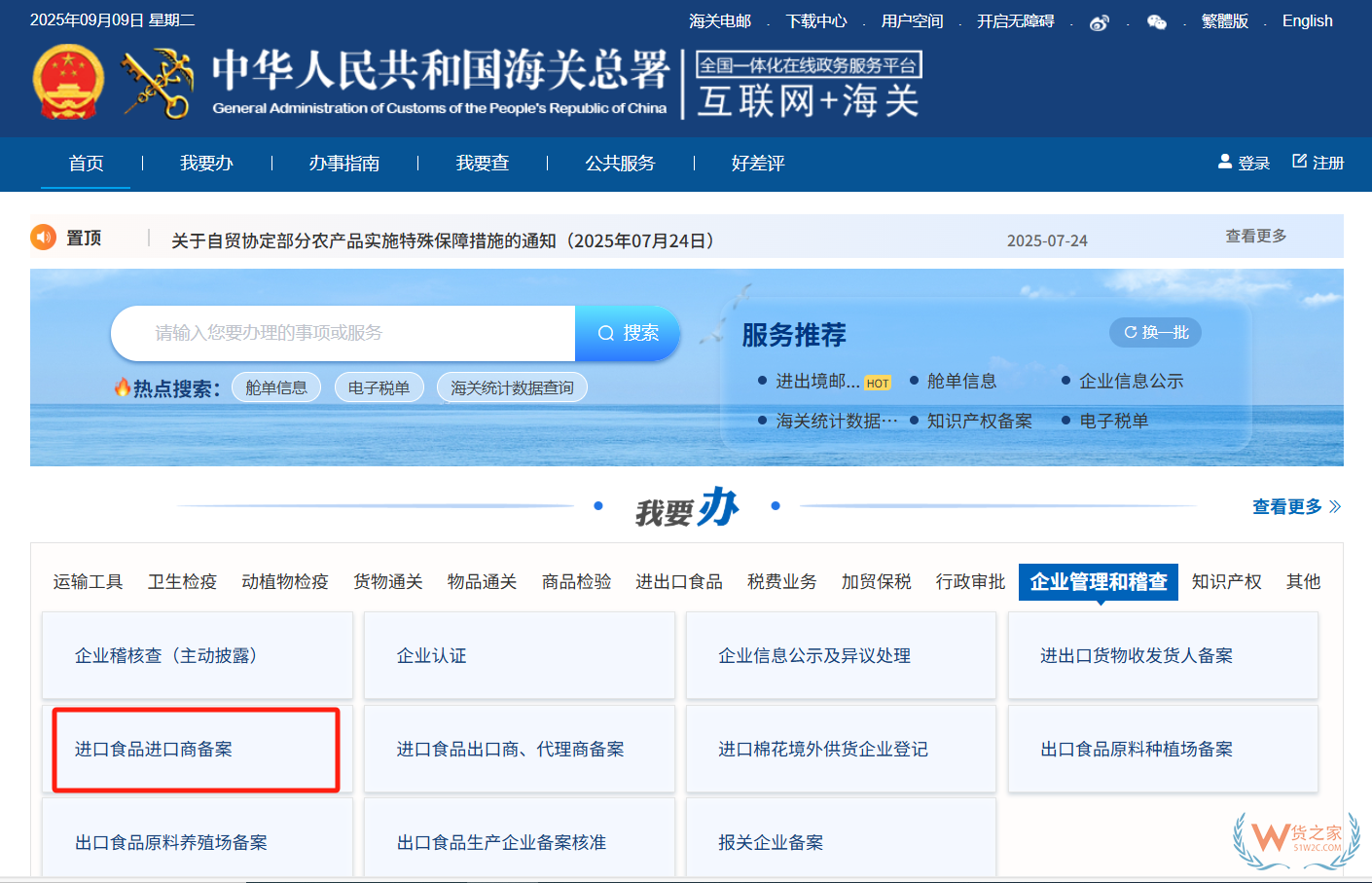
Task: Switch to the 知识产权 tab
Action: (x=1226, y=581)
